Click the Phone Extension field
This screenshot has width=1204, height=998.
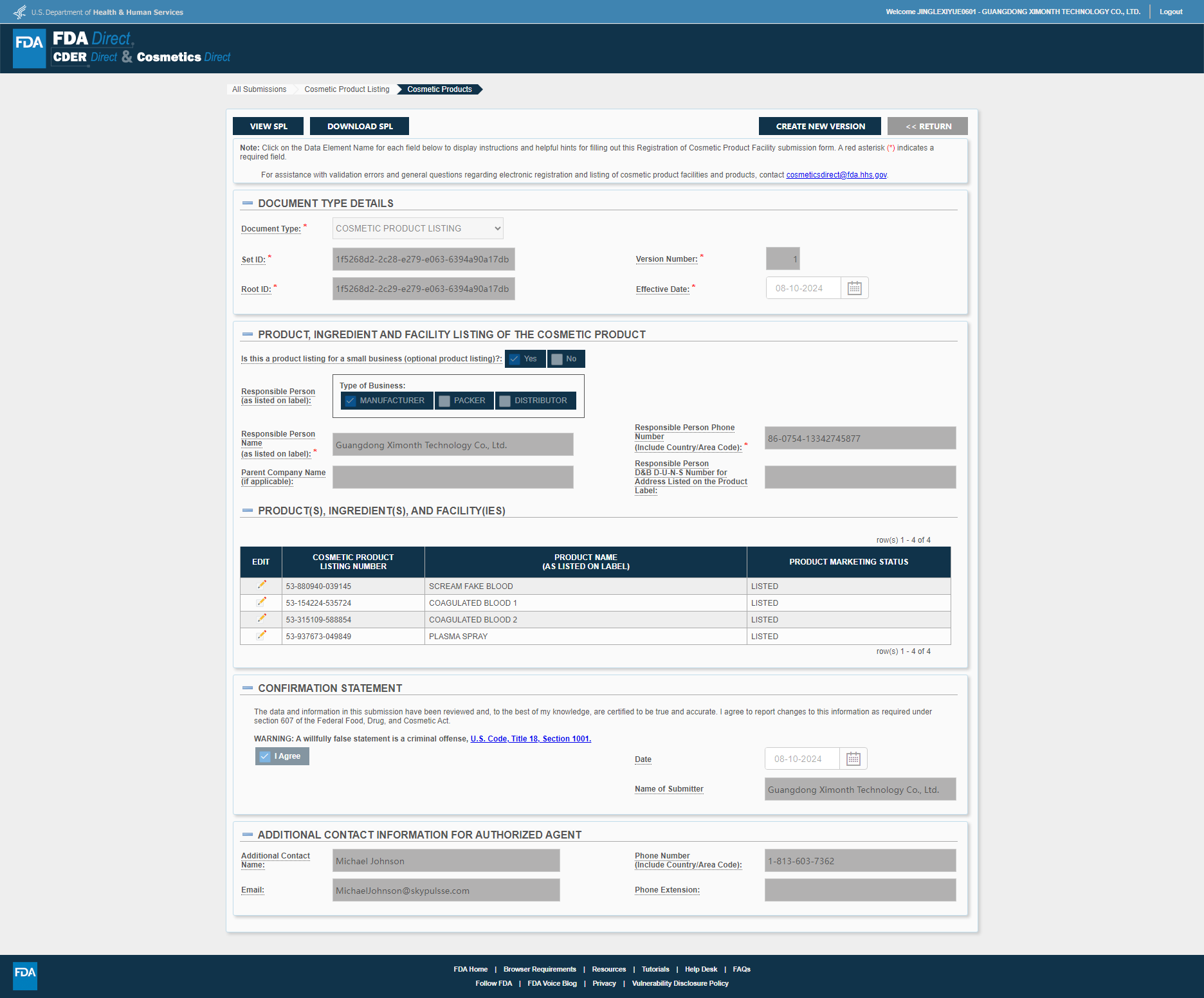(x=860, y=890)
